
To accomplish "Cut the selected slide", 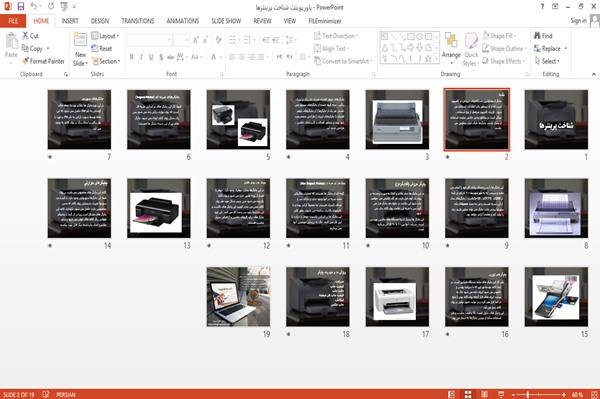I will coord(30,36).
